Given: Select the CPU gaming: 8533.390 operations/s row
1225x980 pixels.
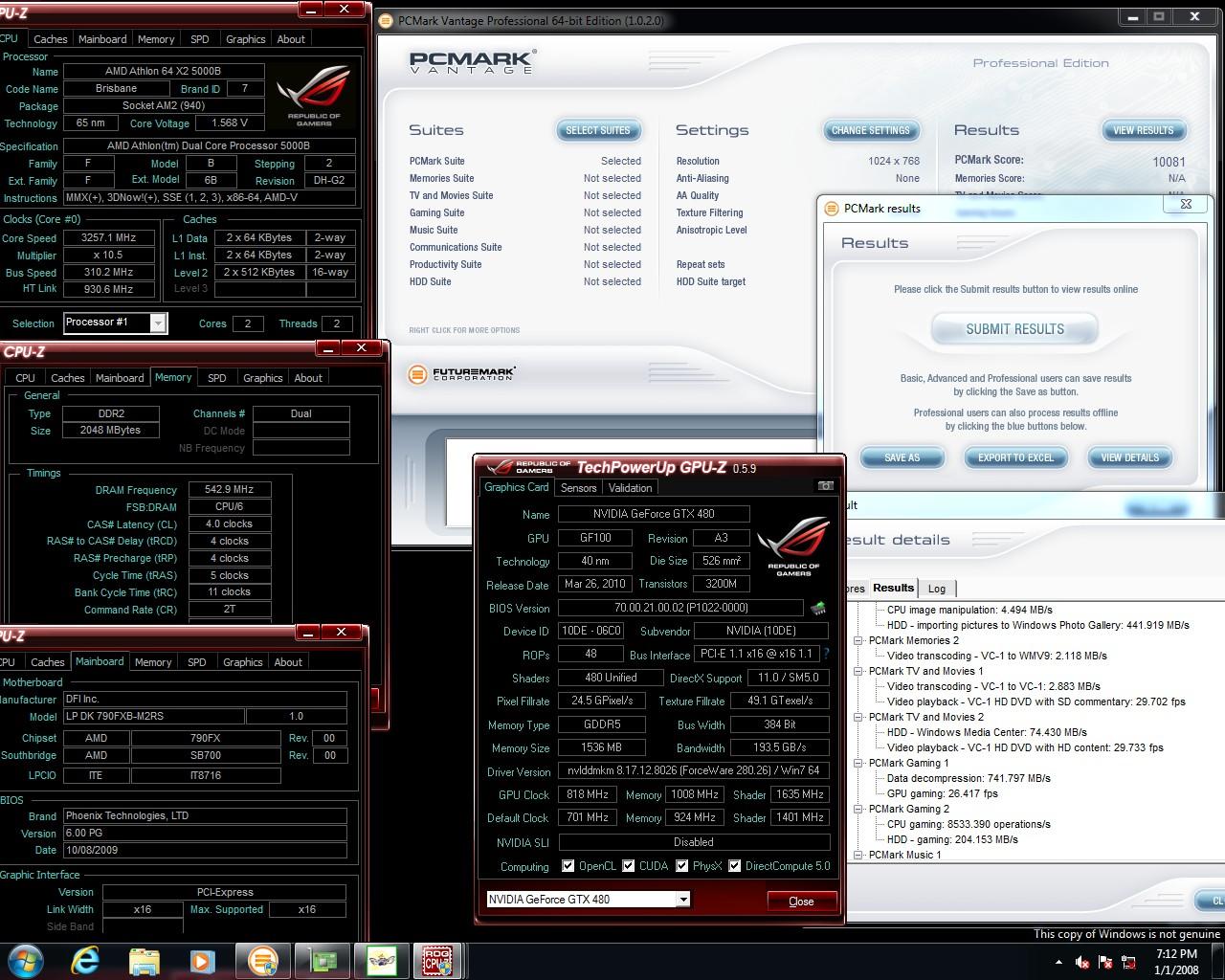Looking at the screenshot, I should coord(969,824).
